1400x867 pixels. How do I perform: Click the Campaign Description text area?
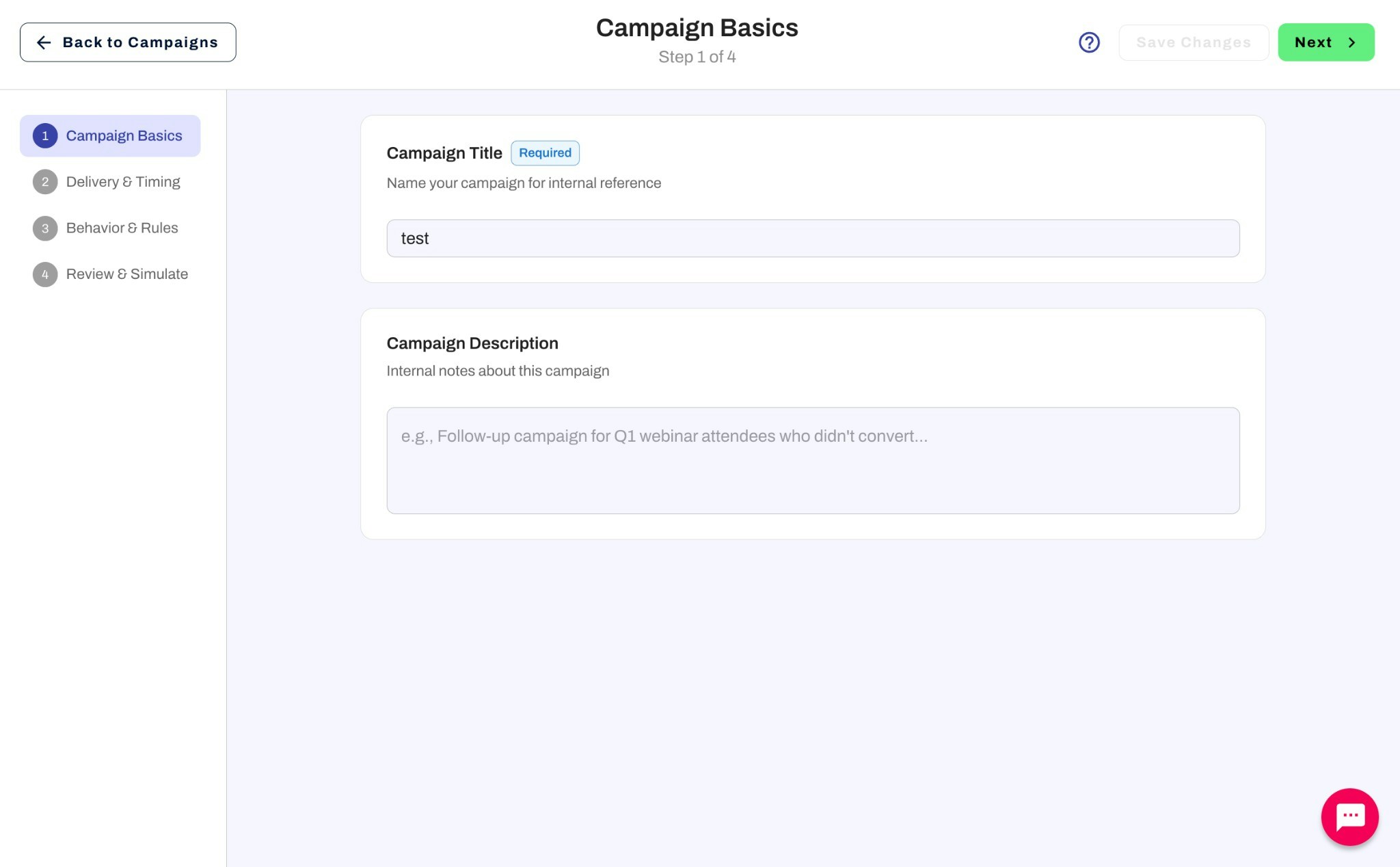[x=812, y=461]
